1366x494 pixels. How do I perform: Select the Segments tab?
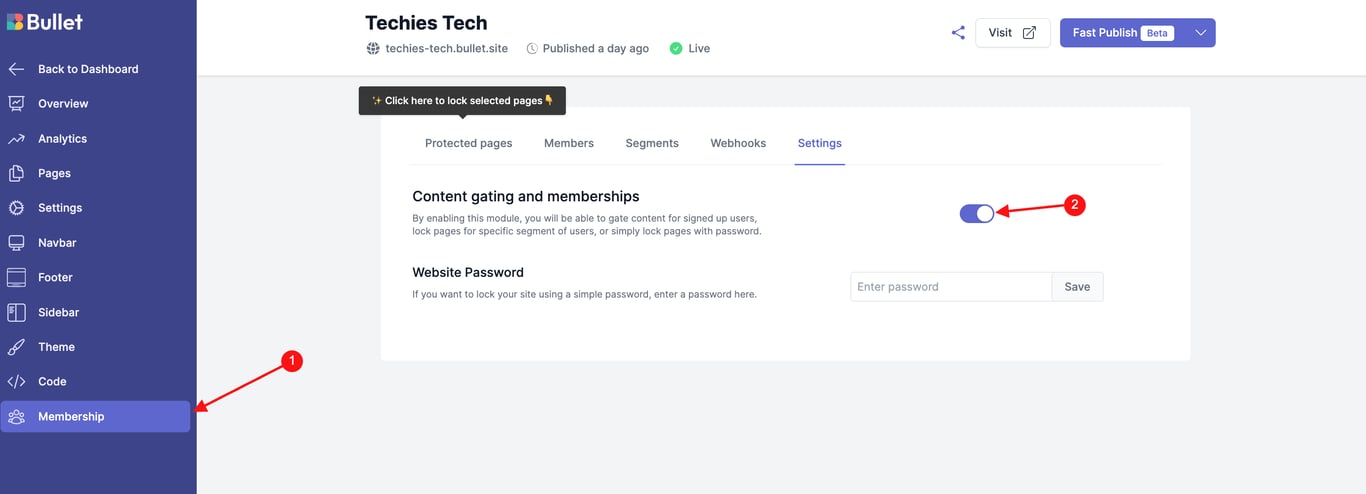[x=652, y=143]
